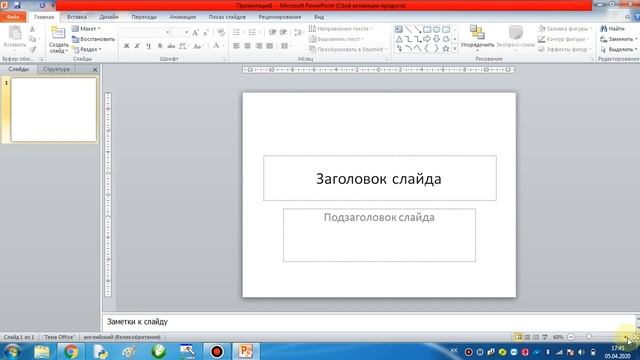This screenshot has height=360, width=640.
Task: Click the clear formatting icon
Action: 221,33
